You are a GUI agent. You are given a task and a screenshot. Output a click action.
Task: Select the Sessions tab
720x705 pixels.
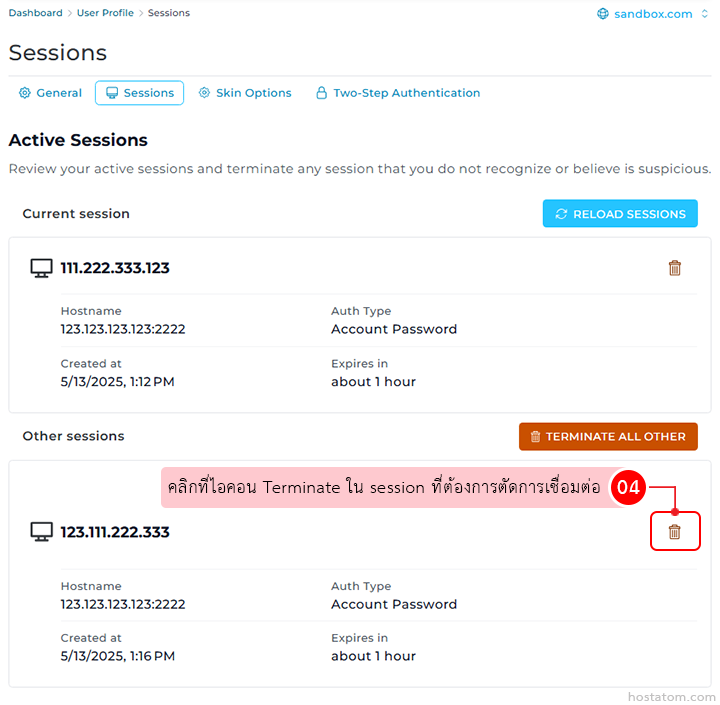click(139, 93)
